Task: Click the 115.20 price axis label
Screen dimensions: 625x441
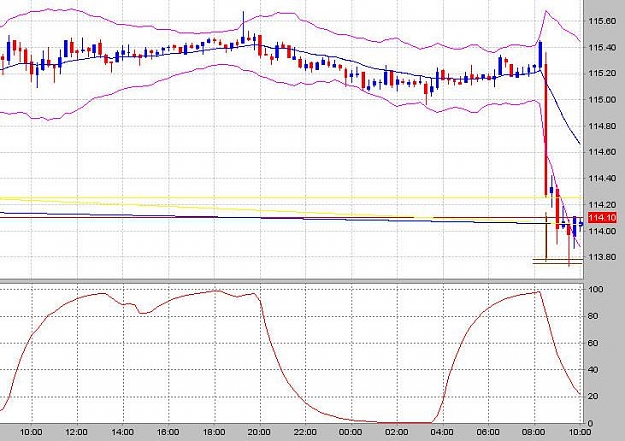Action: coord(602,73)
